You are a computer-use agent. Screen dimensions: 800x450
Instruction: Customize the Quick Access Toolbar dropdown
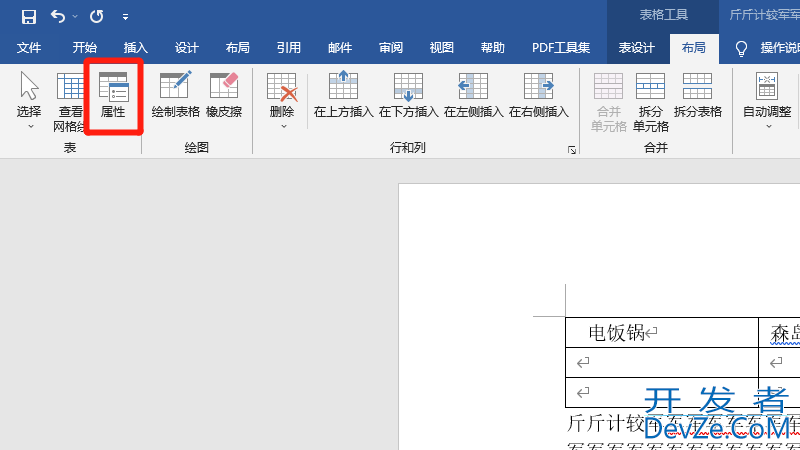click(x=125, y=17)
